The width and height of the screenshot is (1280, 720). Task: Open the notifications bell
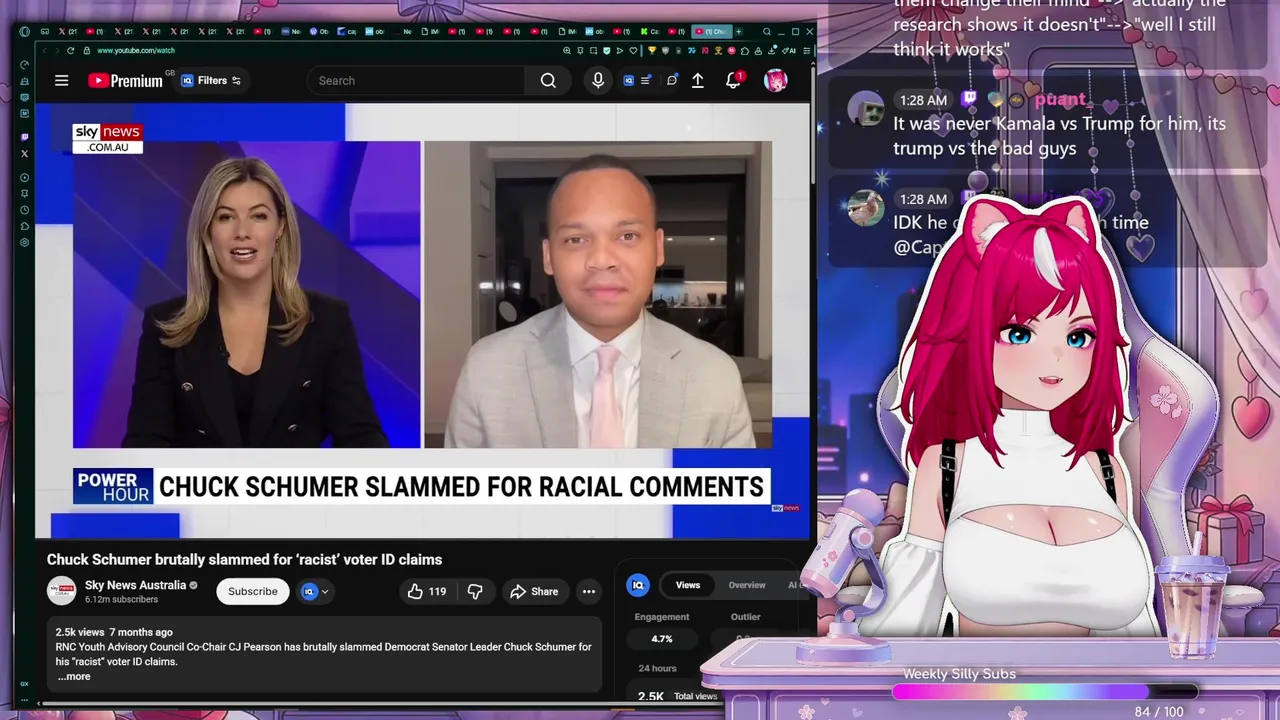[x=733, y=81]
